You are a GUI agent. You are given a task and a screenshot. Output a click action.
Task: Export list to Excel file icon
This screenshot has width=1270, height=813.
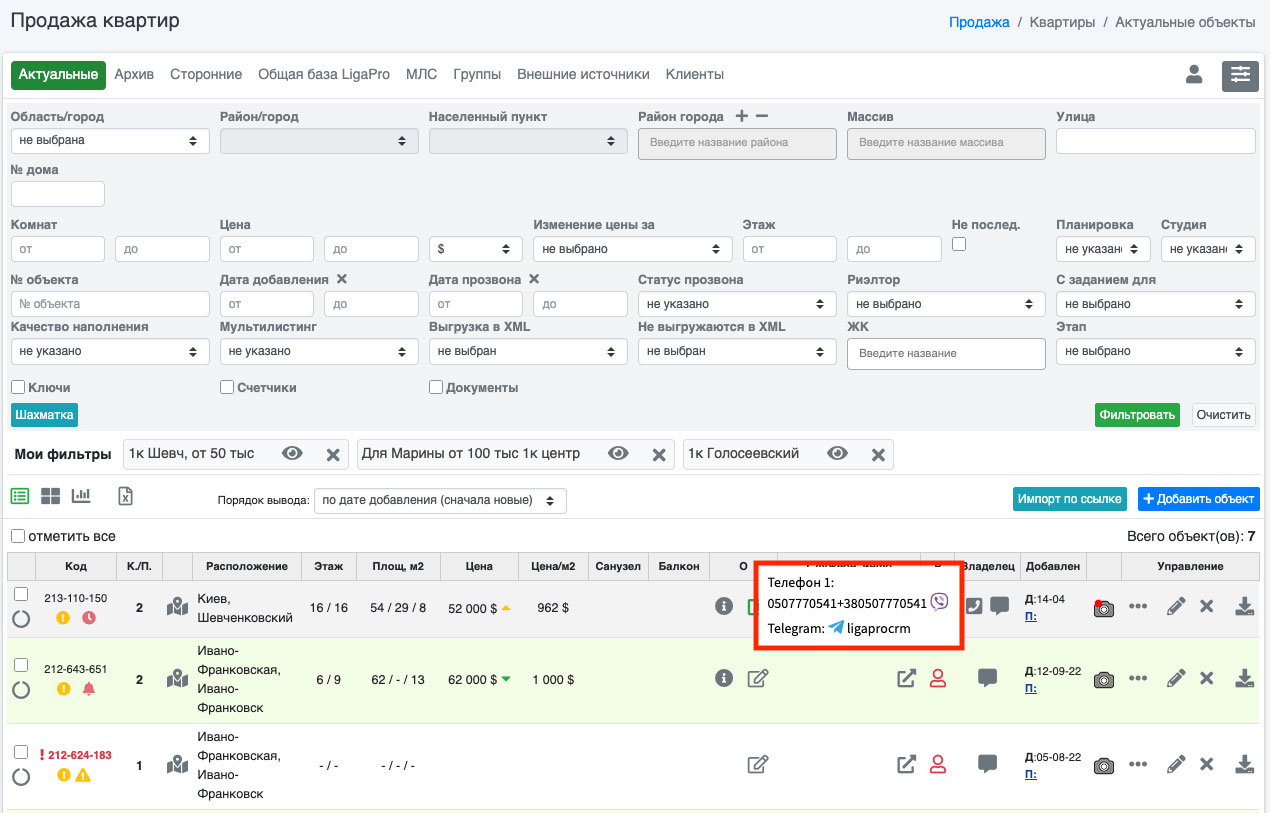(125, 496)
